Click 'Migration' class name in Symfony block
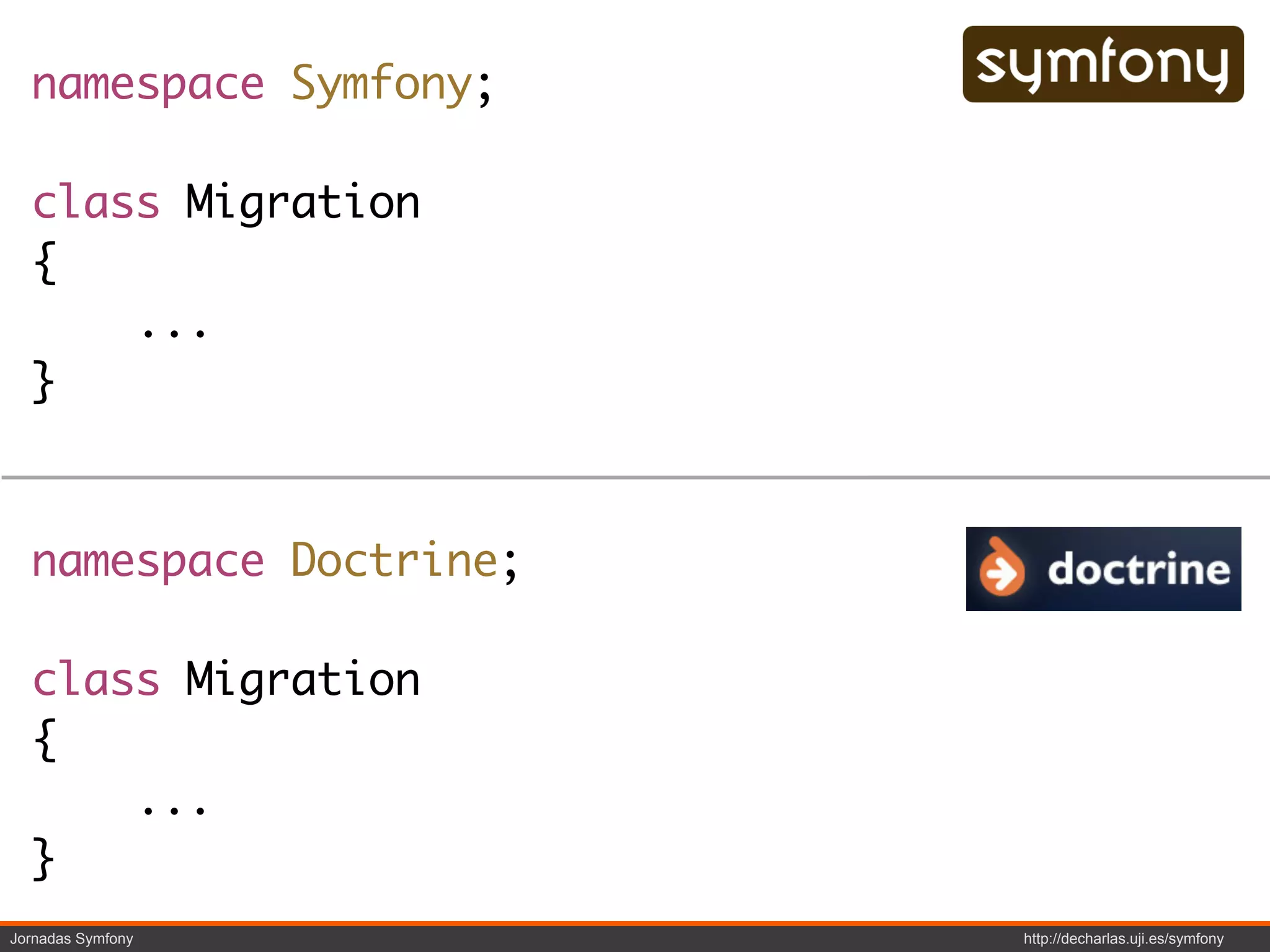Screen dimensions: 1270x952 pos(303,203)
